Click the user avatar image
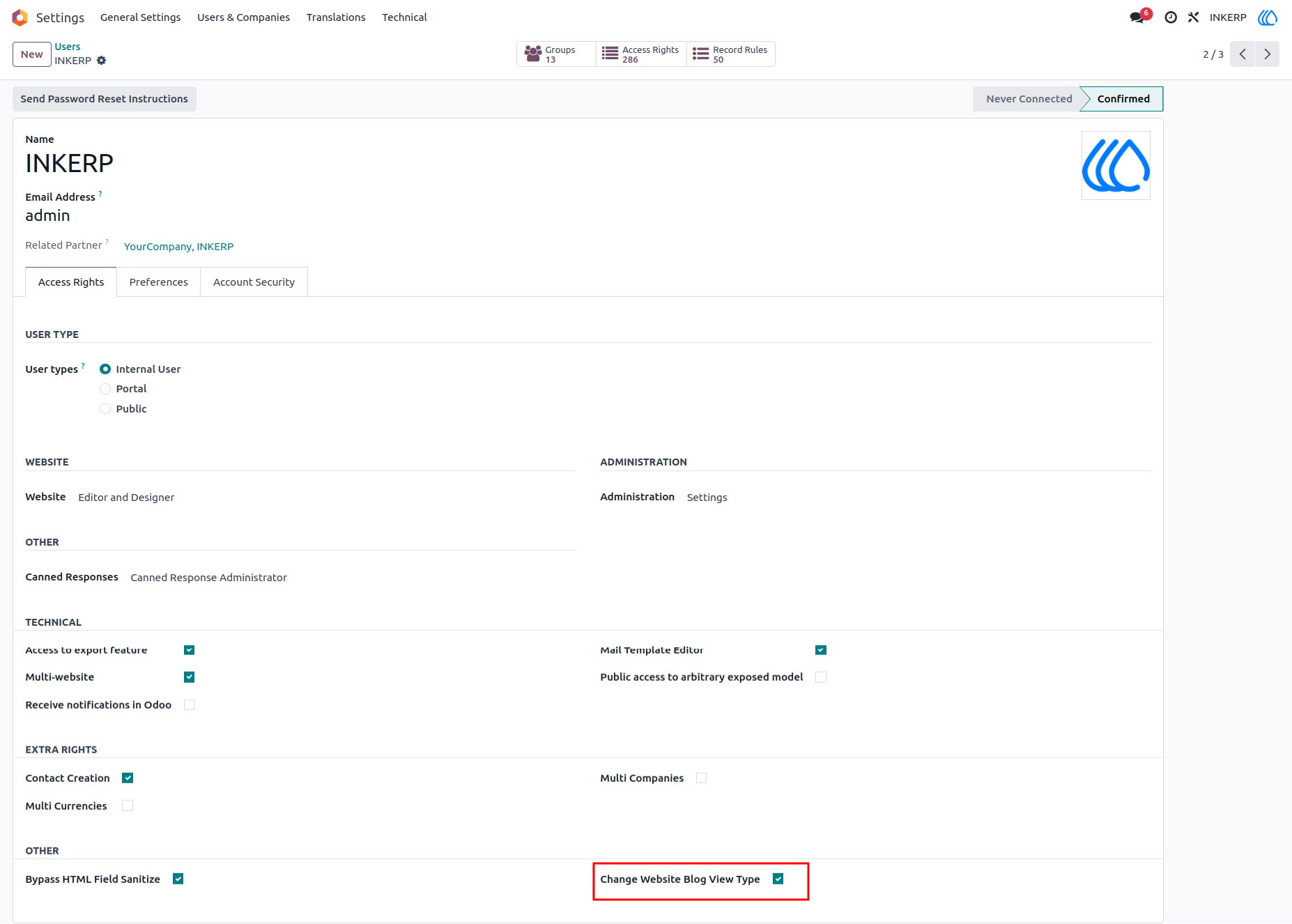Image resolution: width=1292 pixels, height=924 pixels. [x=1116, y=166]
